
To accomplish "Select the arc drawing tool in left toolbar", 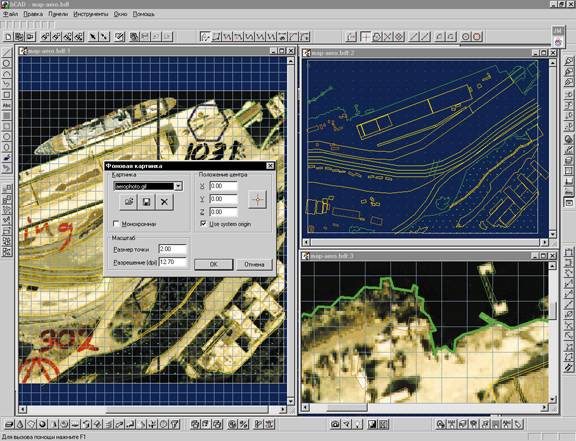I will pos(7,74).
